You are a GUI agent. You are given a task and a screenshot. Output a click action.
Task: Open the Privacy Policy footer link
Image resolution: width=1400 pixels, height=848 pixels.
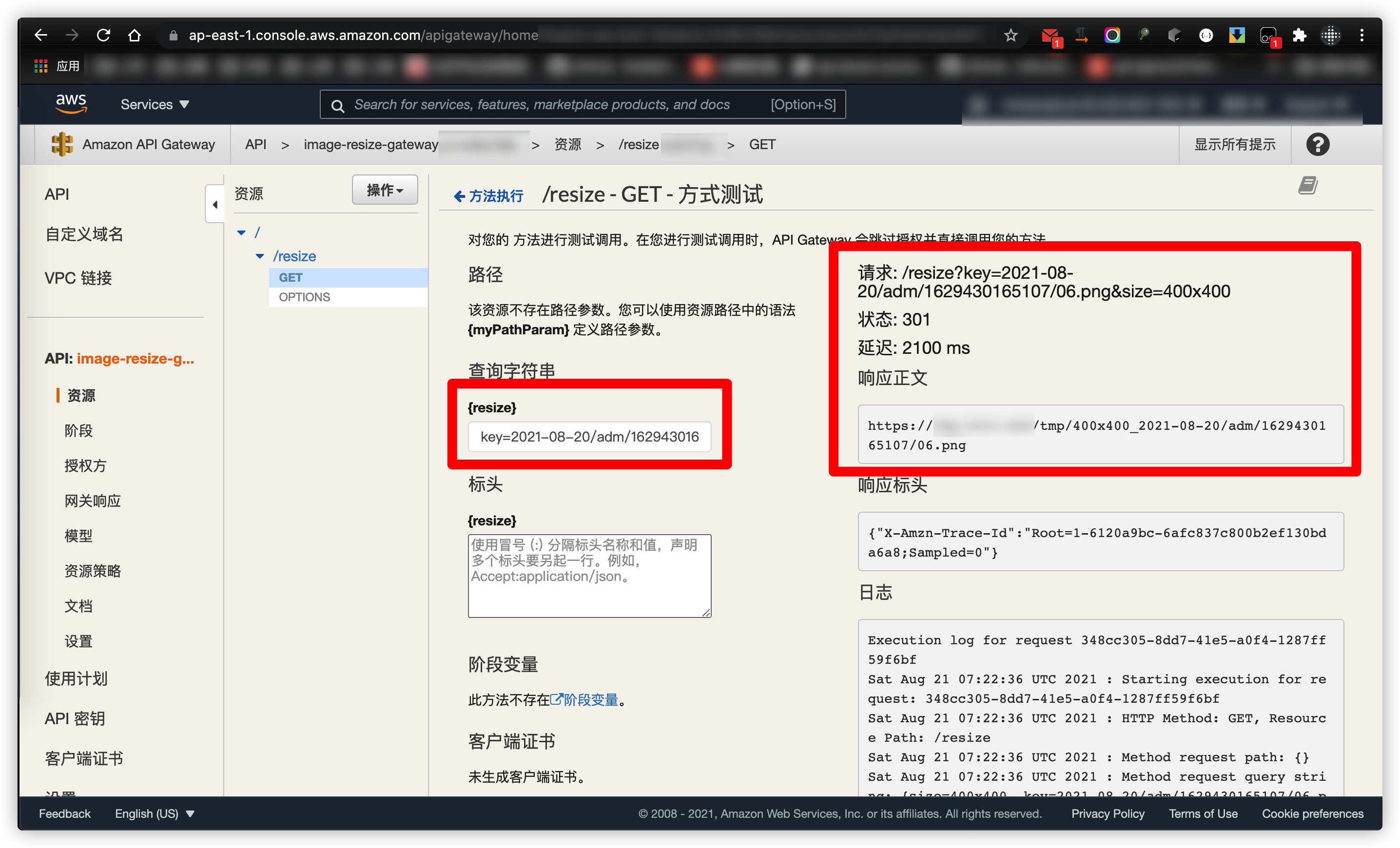coord(1108,813)
